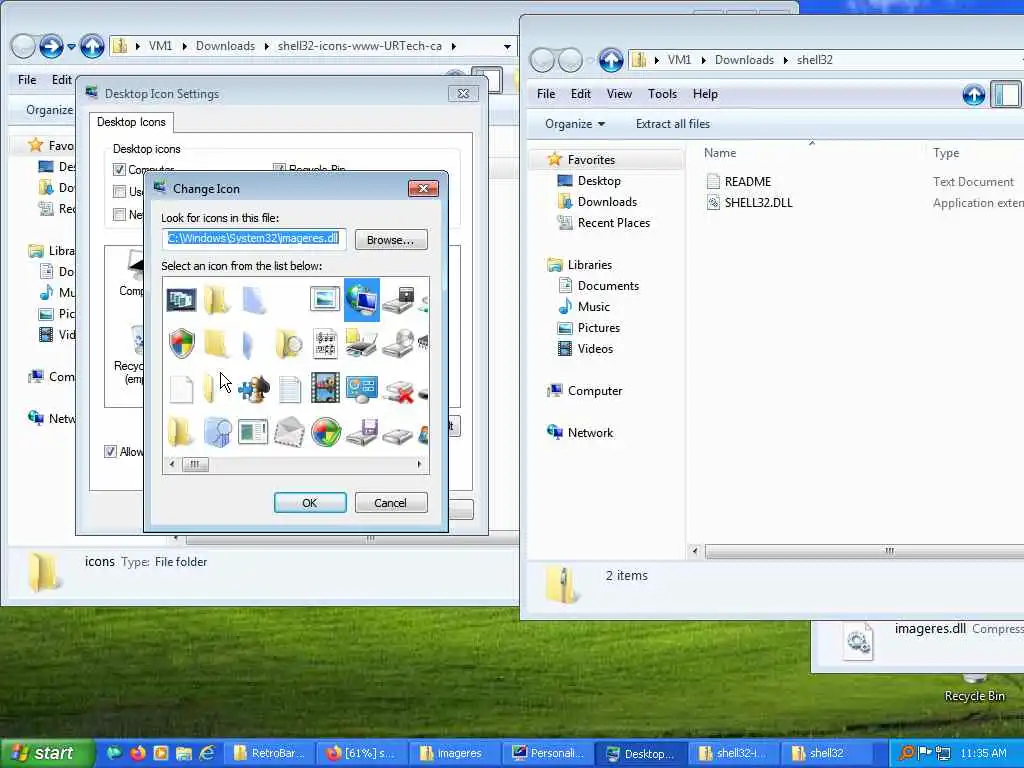Open the File menu in shell32 window

coord(546,94)
